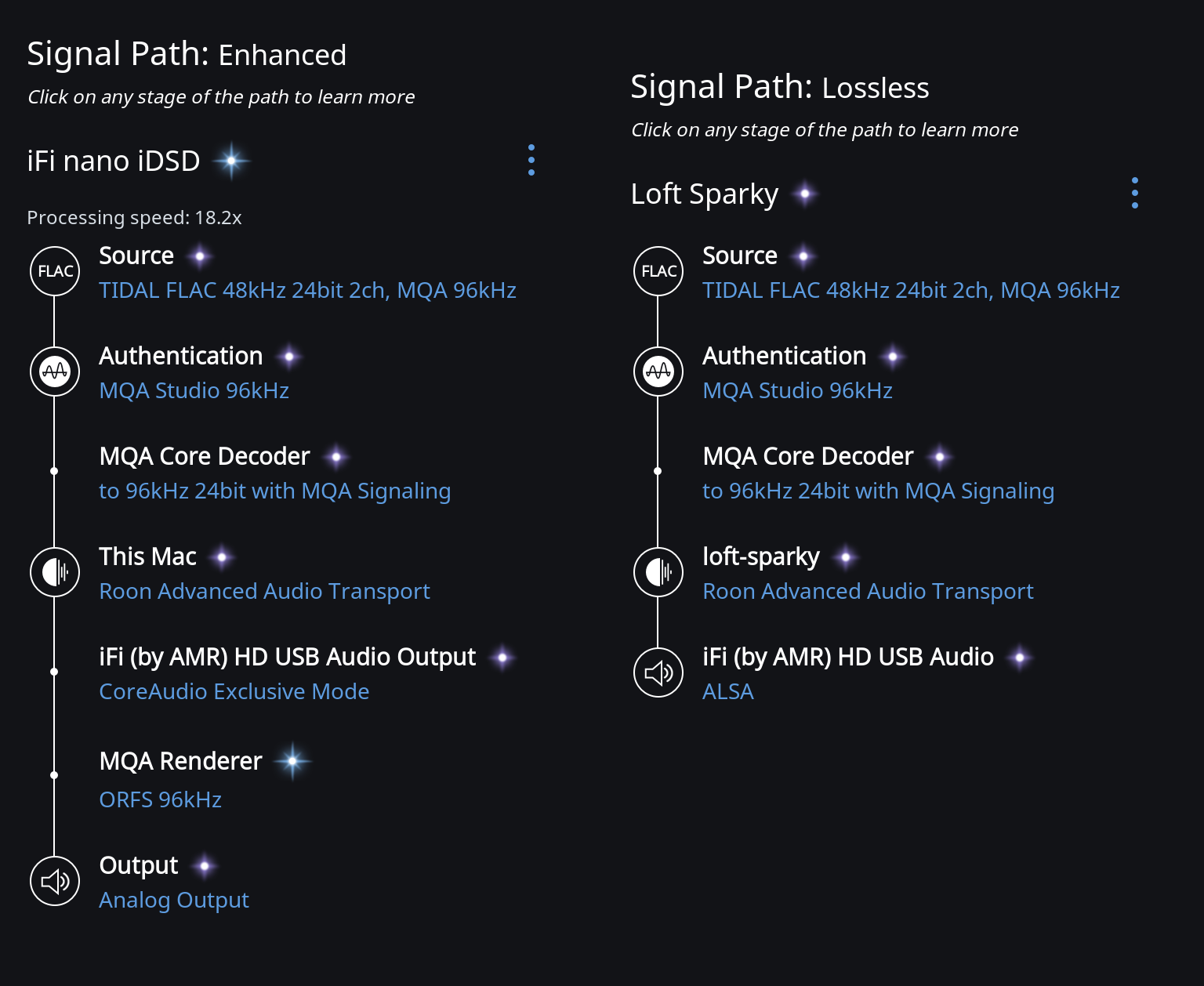Click the blue star beside MQA Renderer
Screen dimensions: 1204x986
(292, 761)
